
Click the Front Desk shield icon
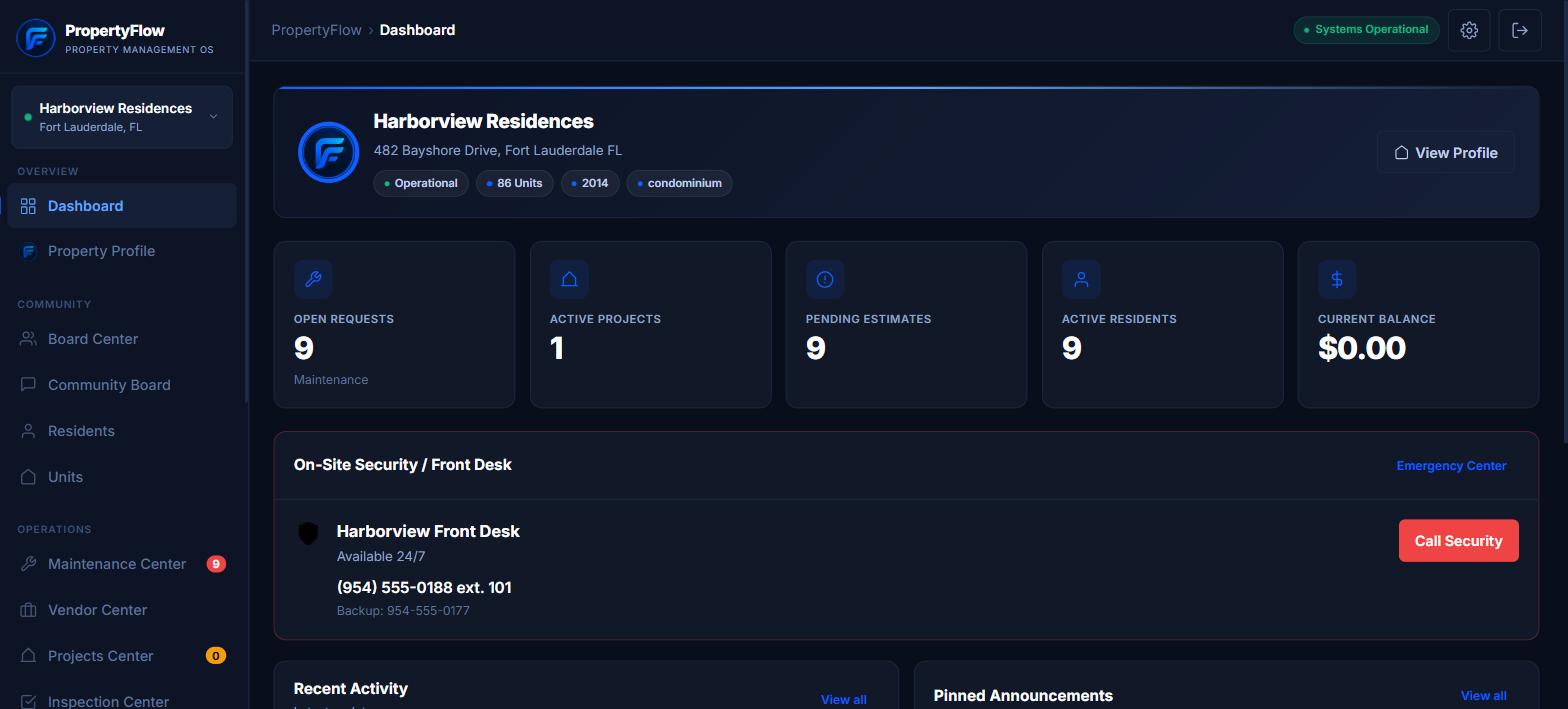[x=308, y=533]
